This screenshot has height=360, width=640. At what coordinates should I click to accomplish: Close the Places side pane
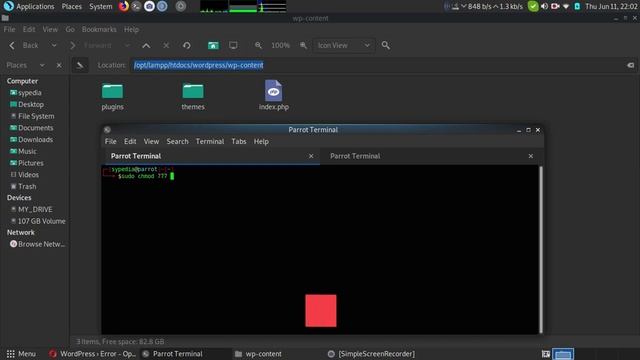[x=59, y=65]
